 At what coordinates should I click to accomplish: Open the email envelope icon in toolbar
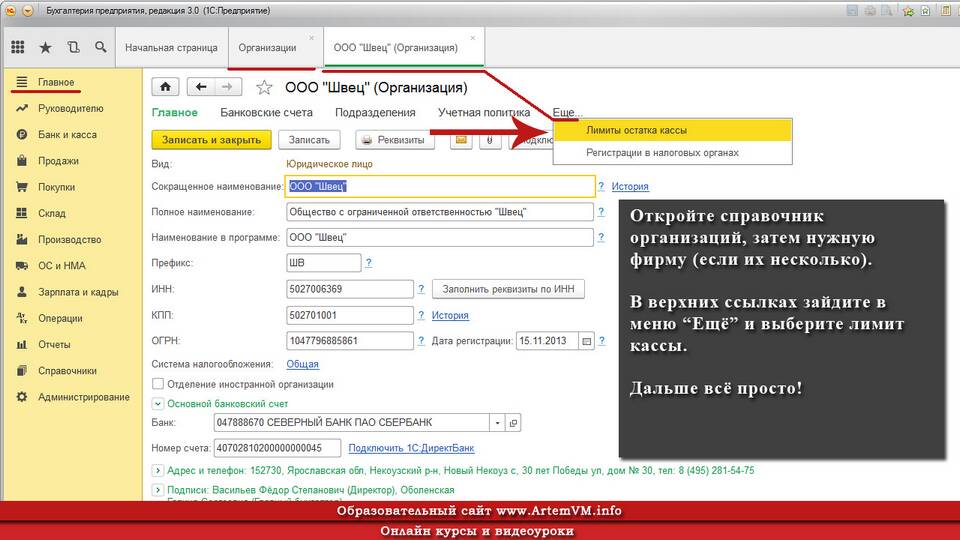click(x=461, y=140)
